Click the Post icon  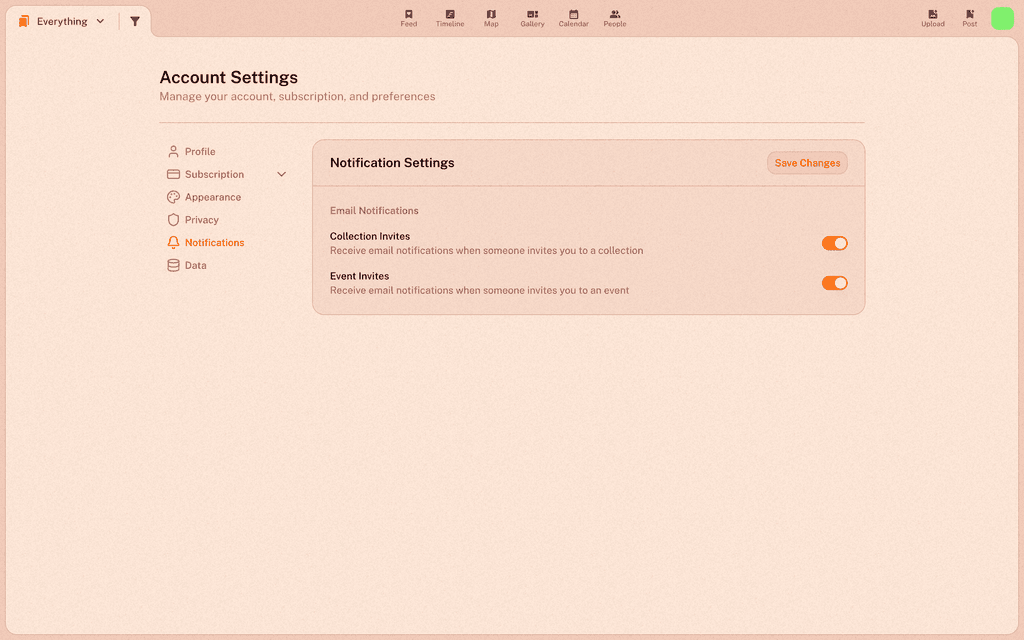click(970, 14)
